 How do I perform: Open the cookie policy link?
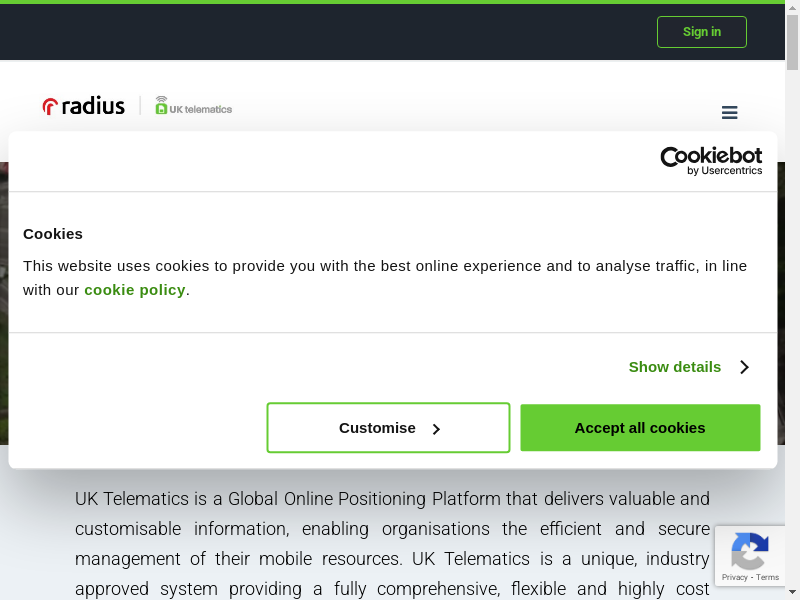tap(135, 290)
